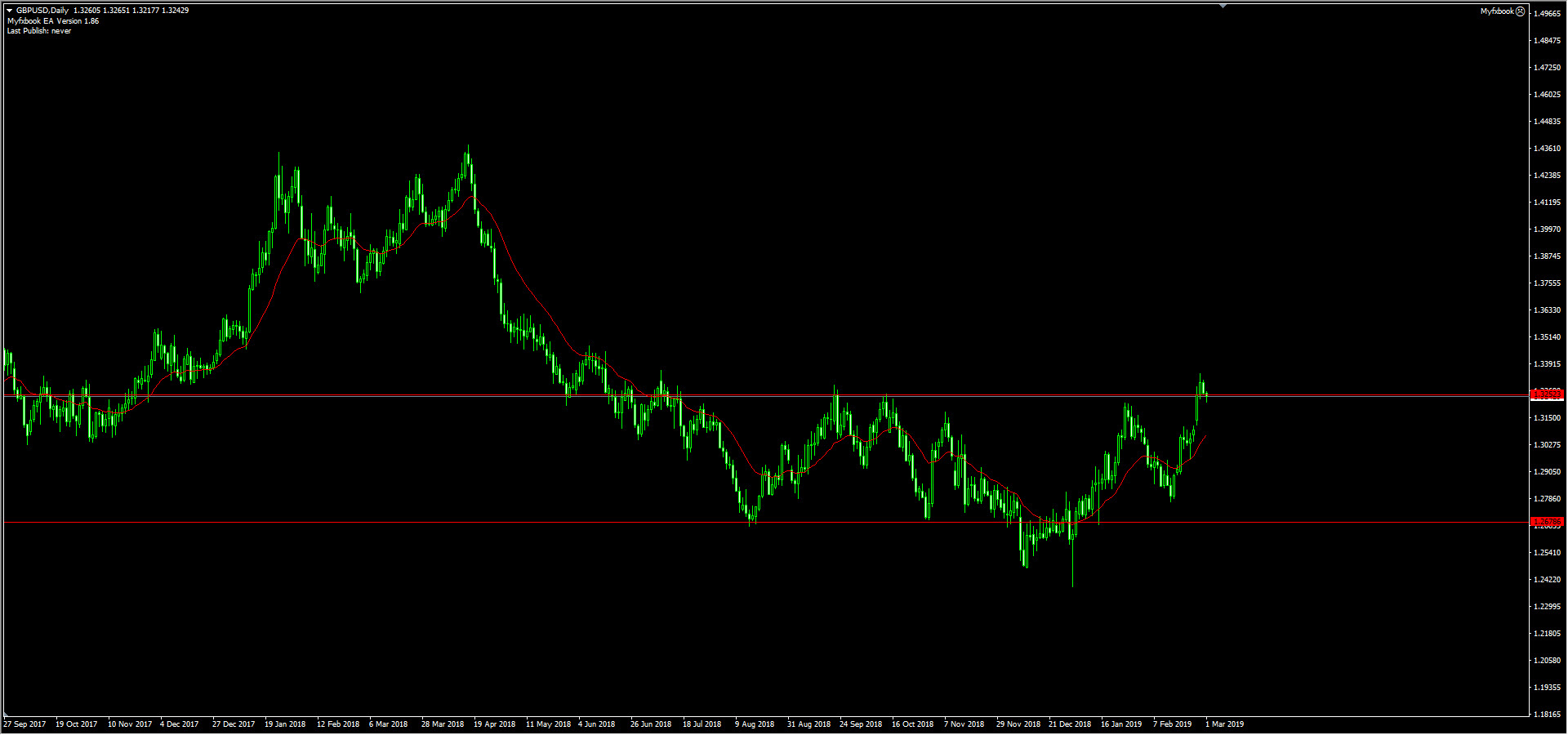The height and width of the screenshot is (735, 1568).
Task: Click the '21 Dec 2018' date on time axis
Action: click(x=1070, y=724)
